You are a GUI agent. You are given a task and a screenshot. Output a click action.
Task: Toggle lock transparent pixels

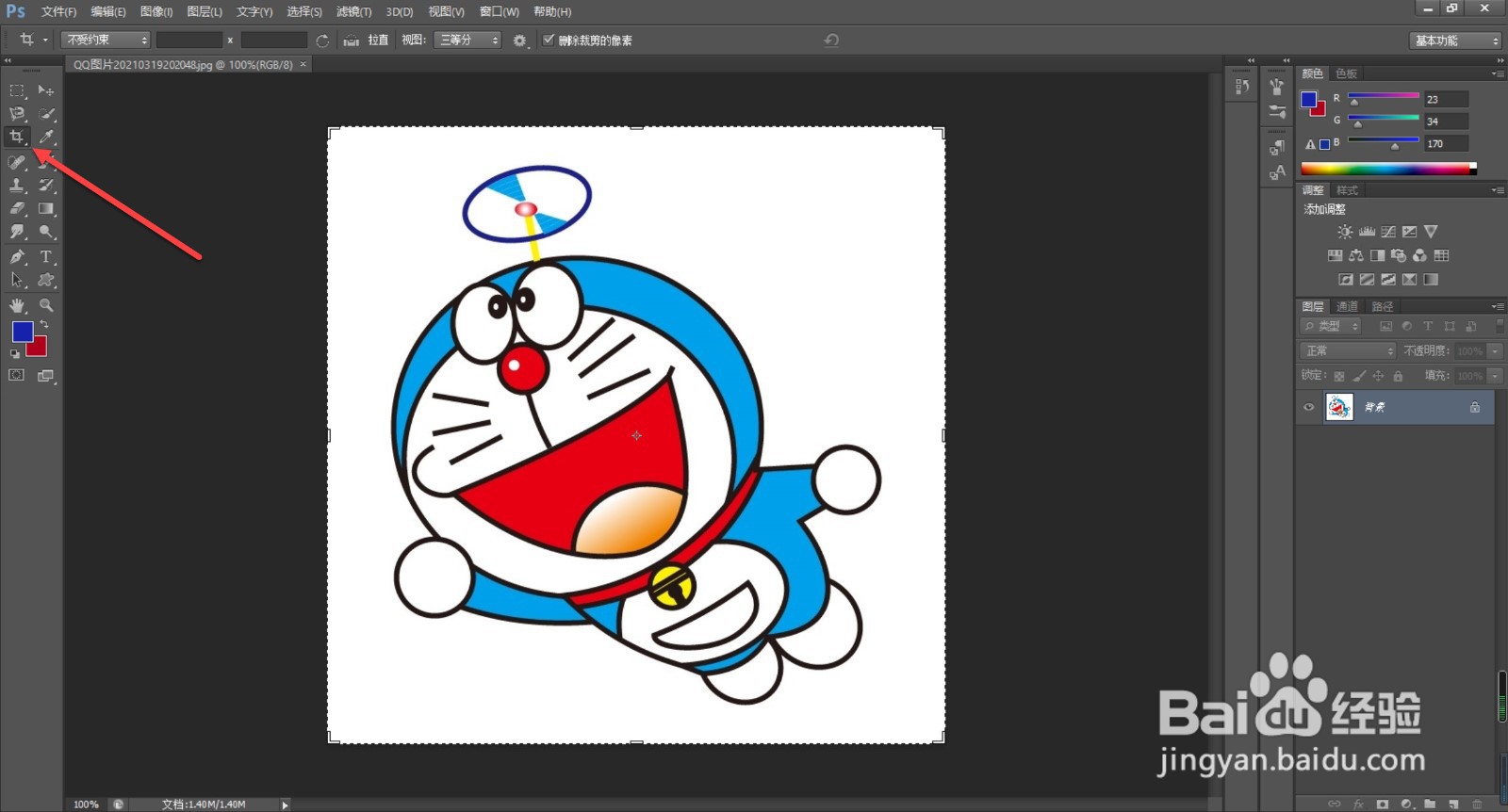[1339, 376]
